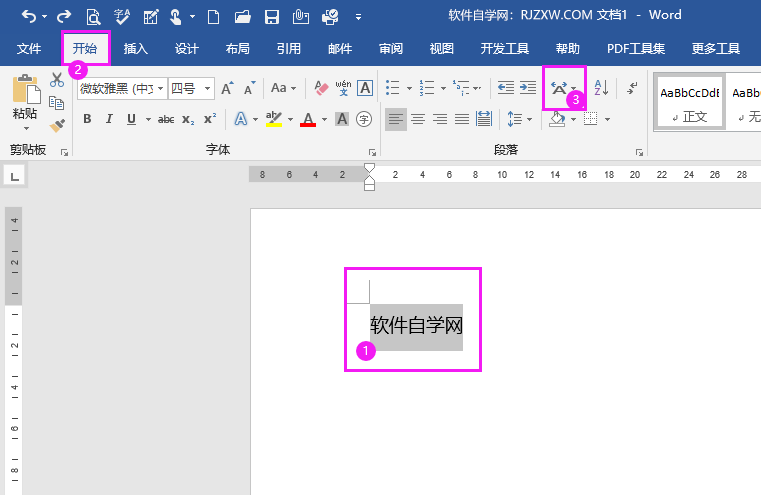
Task: Decrease paragraph indent
Action: coord(506,88)
